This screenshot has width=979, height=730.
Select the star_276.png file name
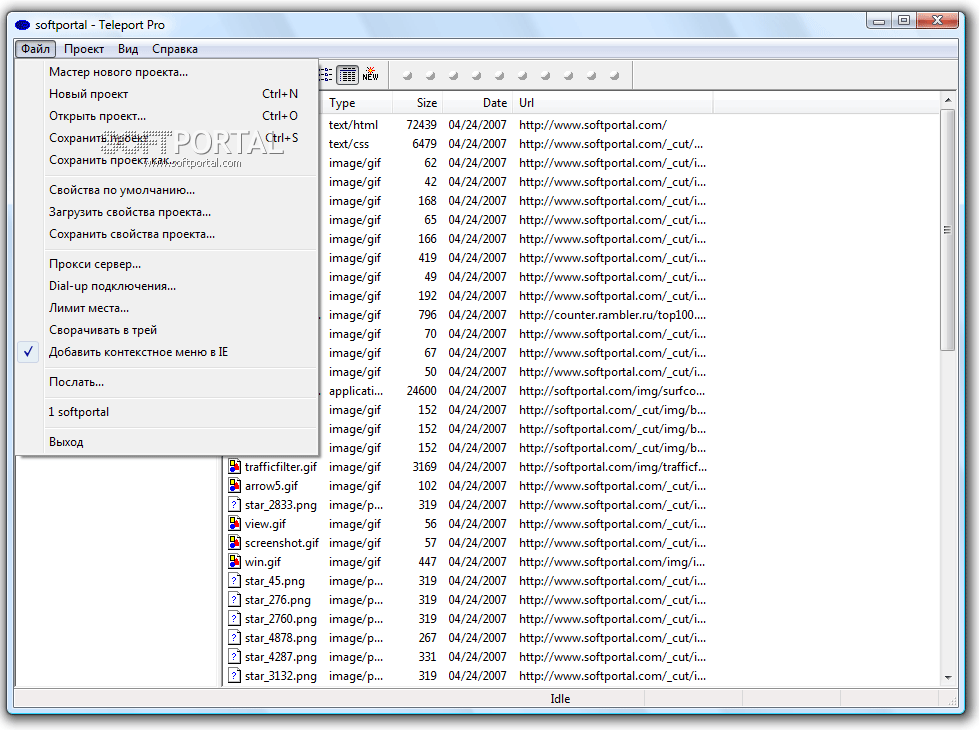click(x=278, y=600)
